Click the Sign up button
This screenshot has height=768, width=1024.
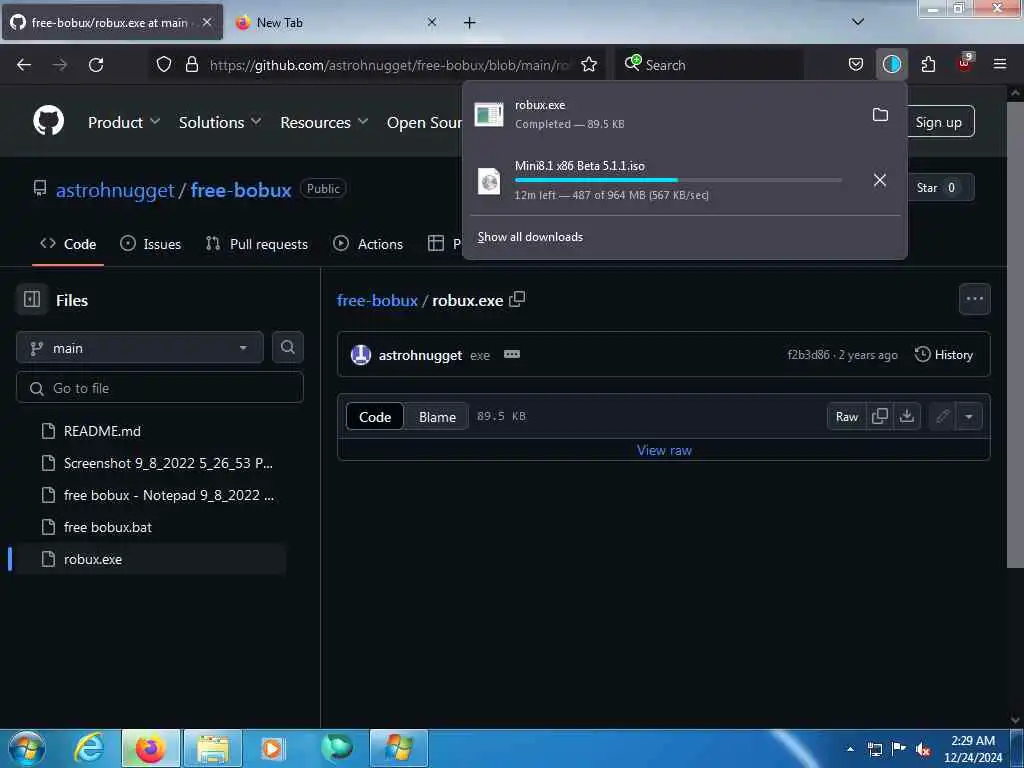938,122
